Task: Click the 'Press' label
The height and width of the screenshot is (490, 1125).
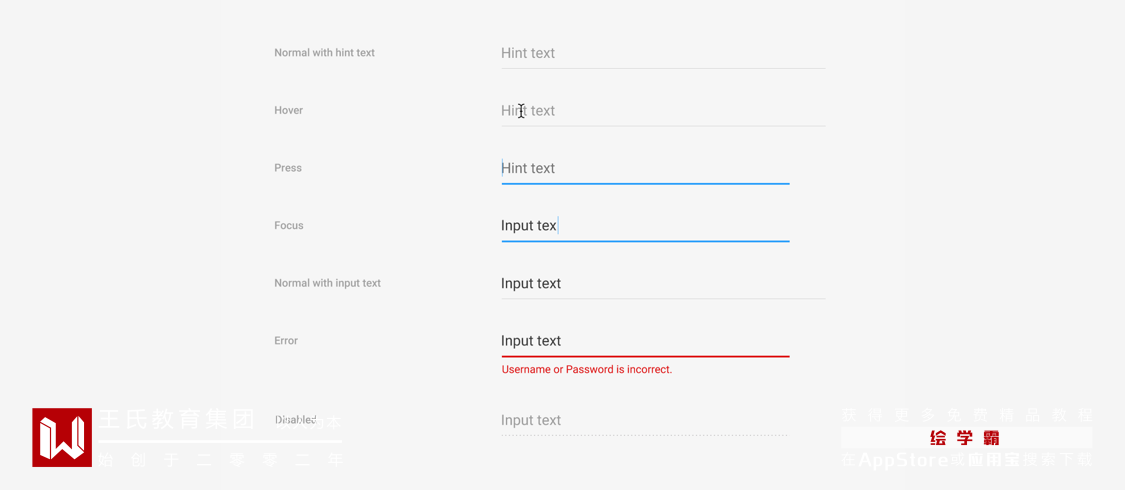Action: 288,168
